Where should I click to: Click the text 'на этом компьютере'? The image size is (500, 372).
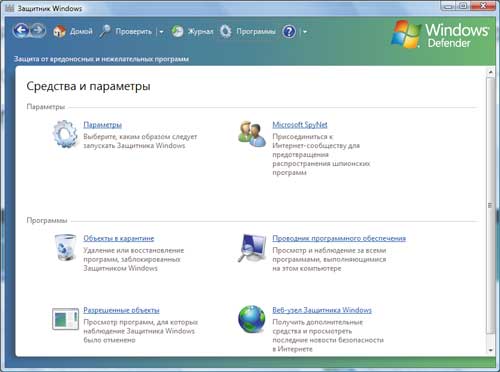pos(307,268)
